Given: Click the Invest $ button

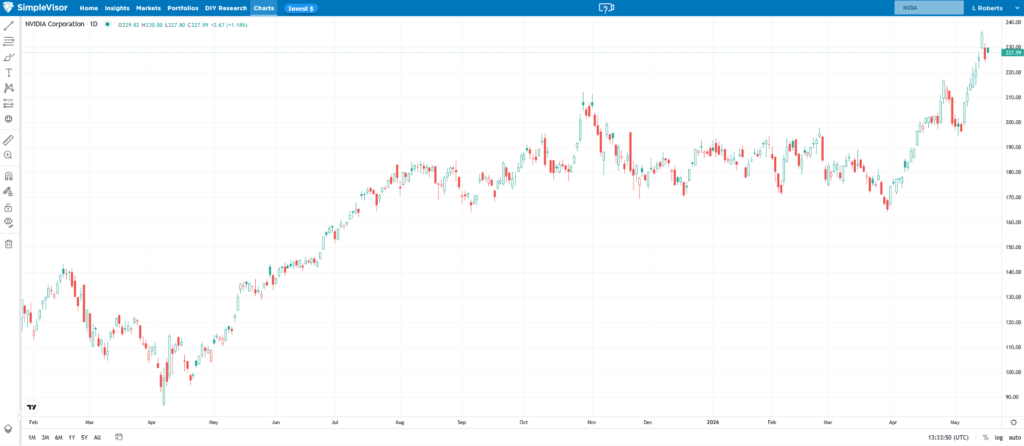Looking at the screenshot, I should 300,8.
